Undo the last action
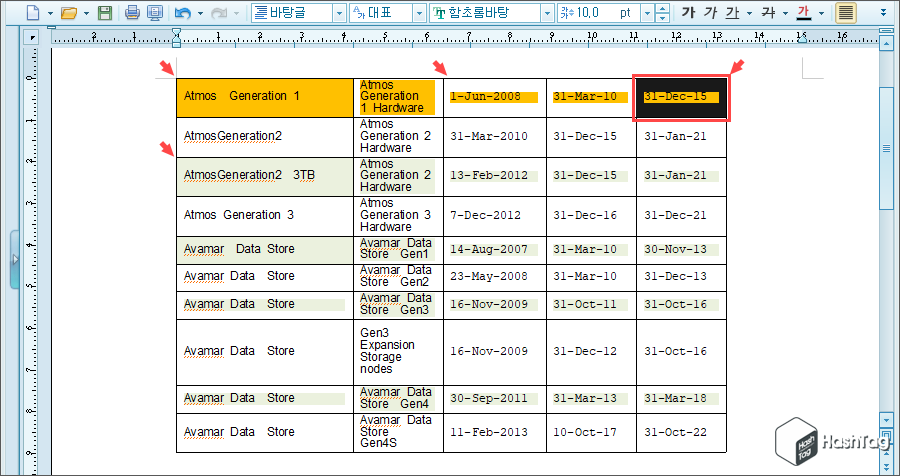Viewport: 900px width, 476px height. (x=183, y=13)
